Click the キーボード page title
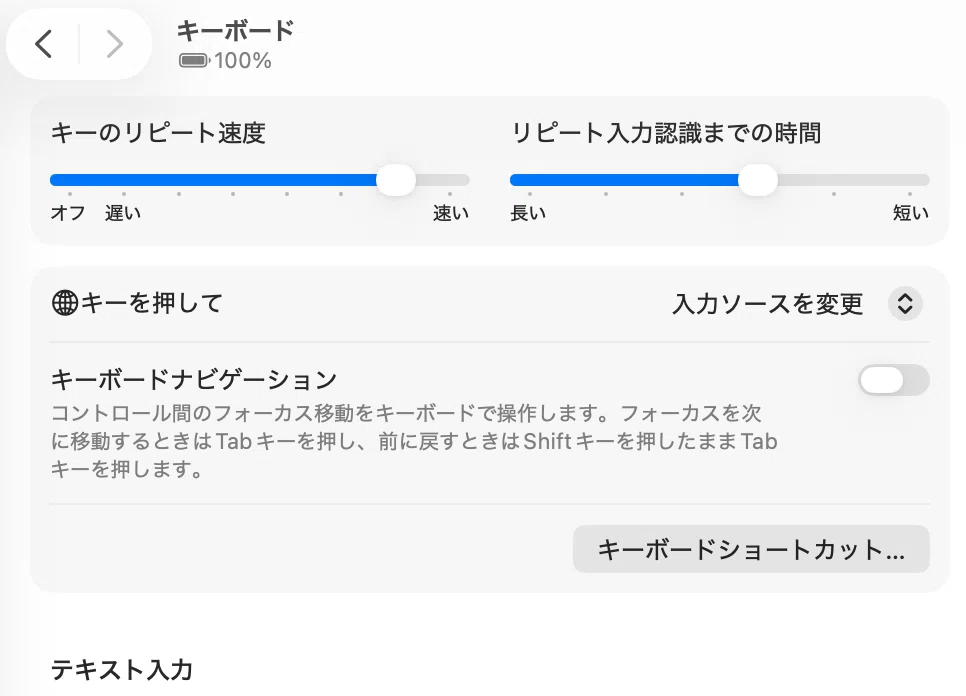The width and height of the screenshot is (966, 696). [x=235, y=31]
